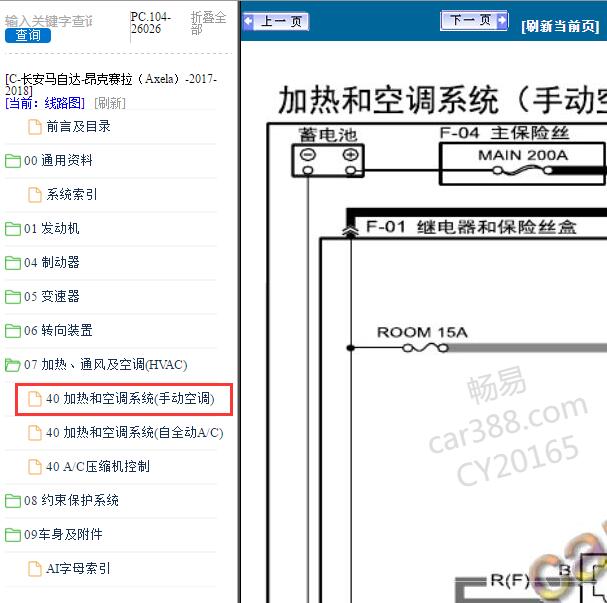Click the 查询 search button
The width and height of the screenshot is (607, 603).
pyautogui.click(x=28, y=36)
